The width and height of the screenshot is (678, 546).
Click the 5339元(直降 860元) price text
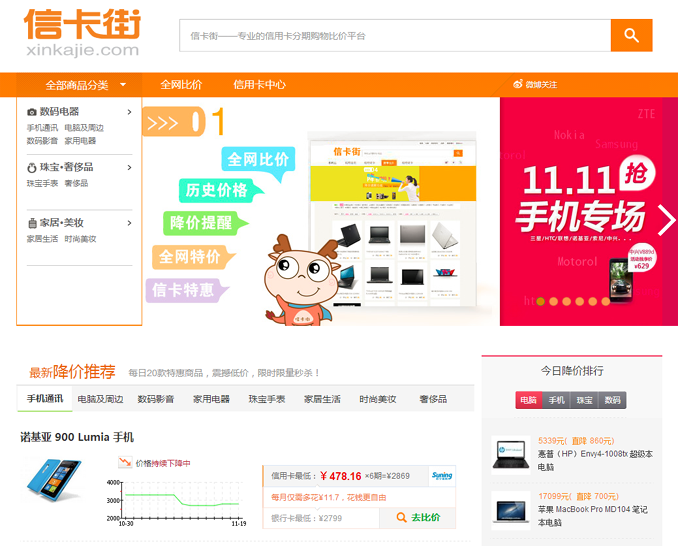coord(576,441)
